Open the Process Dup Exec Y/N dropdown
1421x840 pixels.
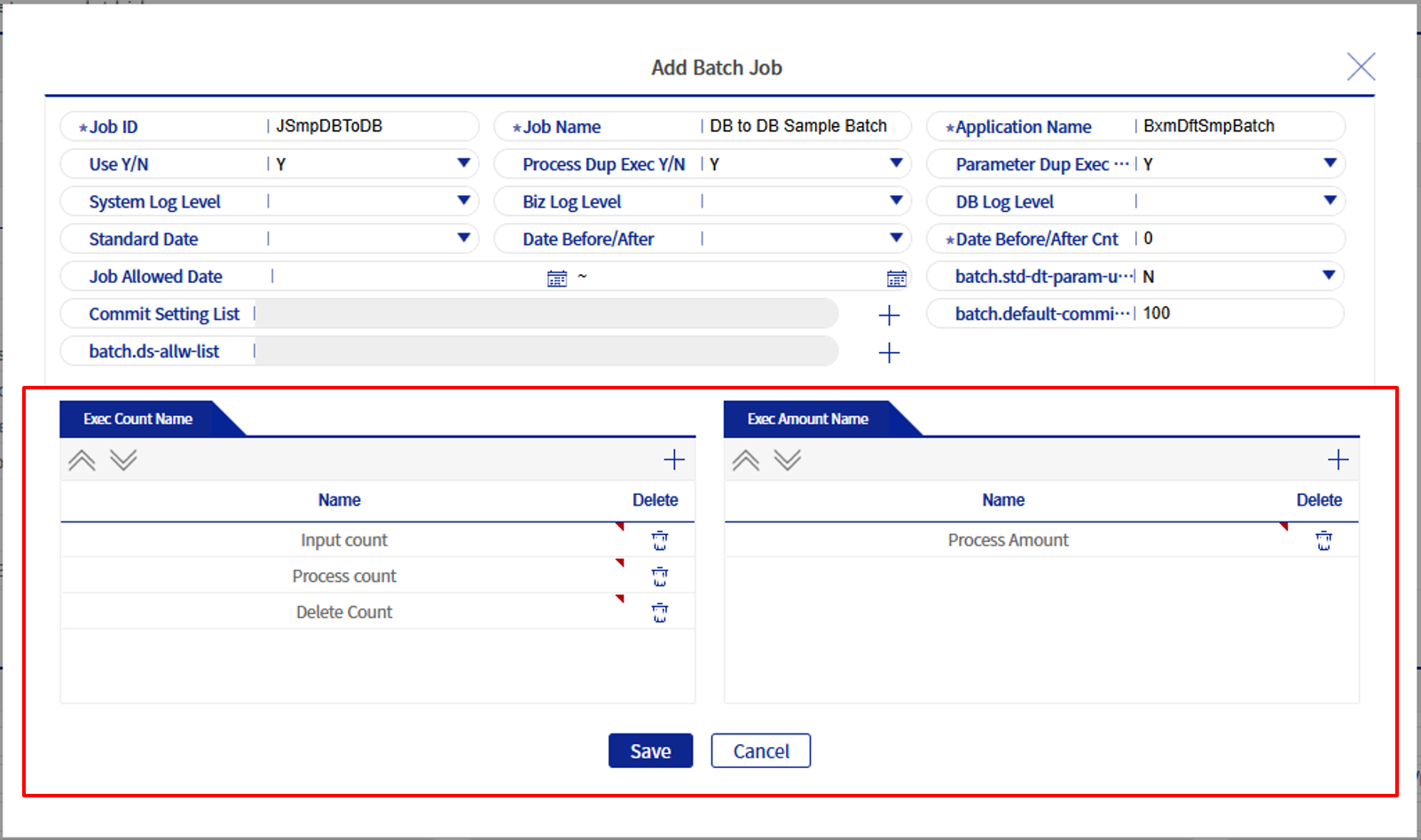895,163
